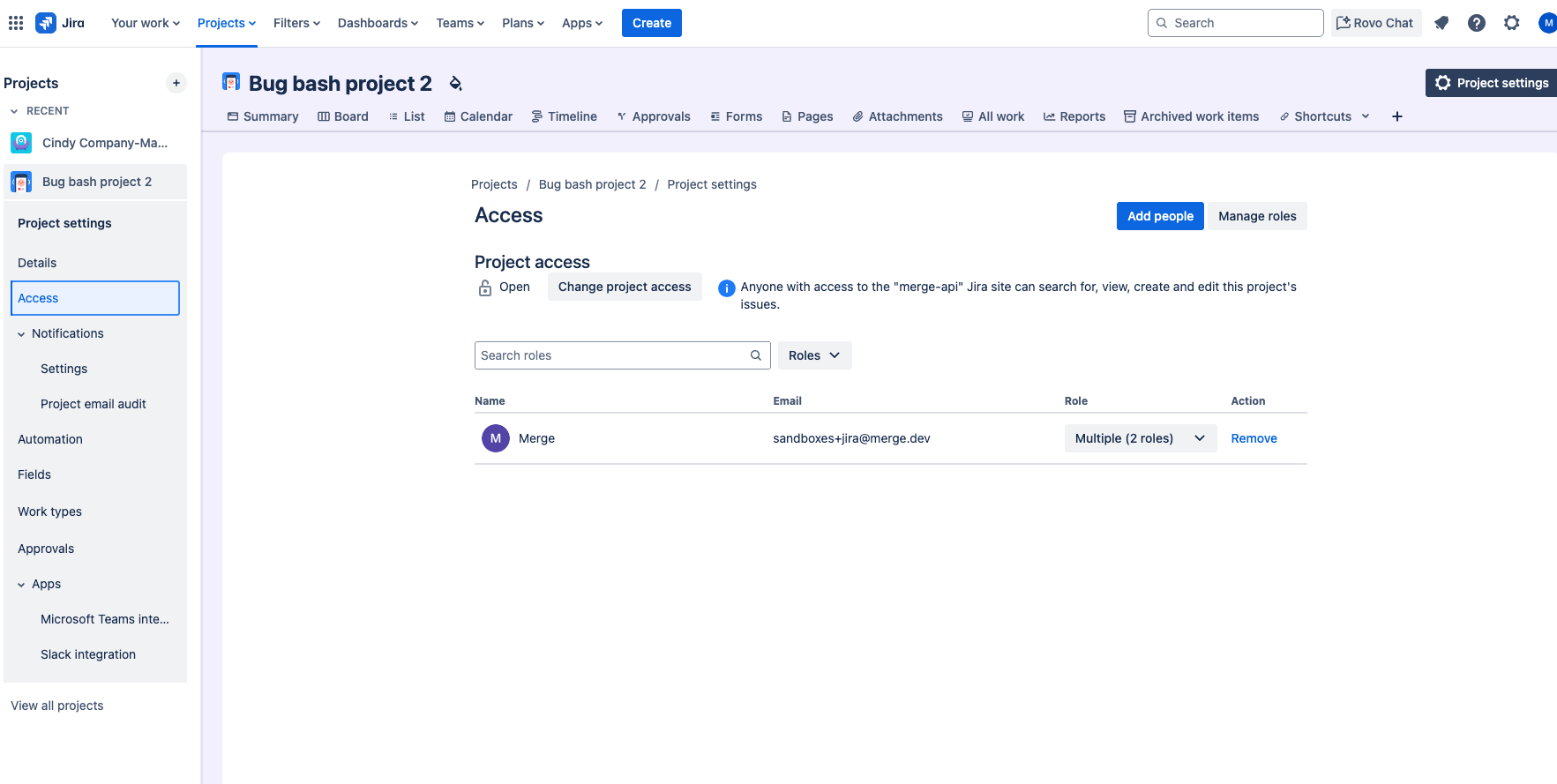
Task: Open Project email audit settings
Action: pyautogui.click(x=95, y=404)
